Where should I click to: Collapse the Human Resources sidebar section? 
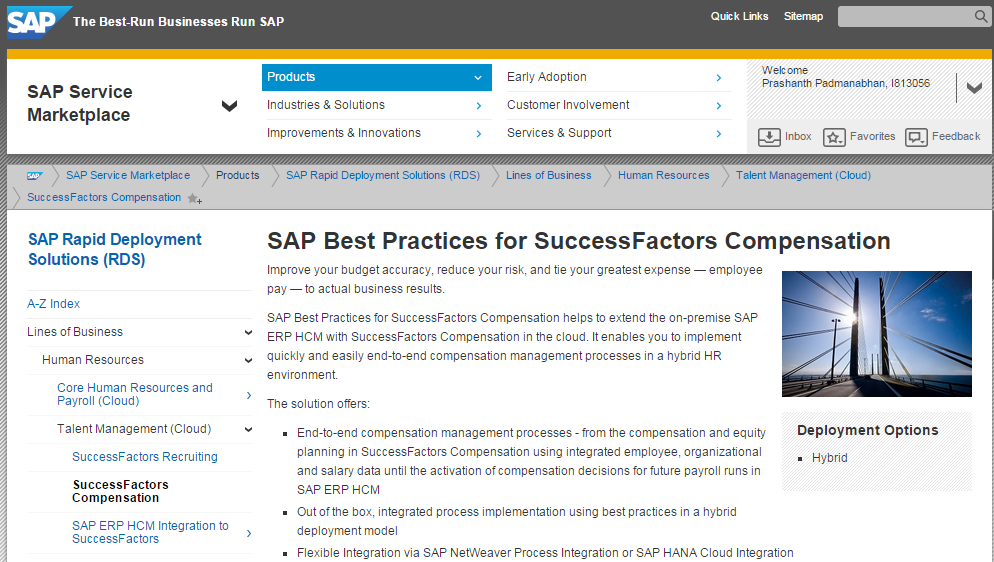[248, 361]
